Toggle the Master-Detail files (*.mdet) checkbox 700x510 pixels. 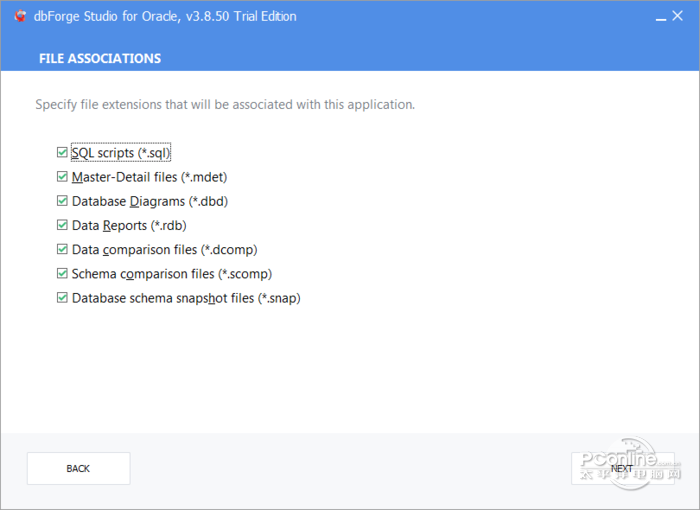tap(63, 177)
